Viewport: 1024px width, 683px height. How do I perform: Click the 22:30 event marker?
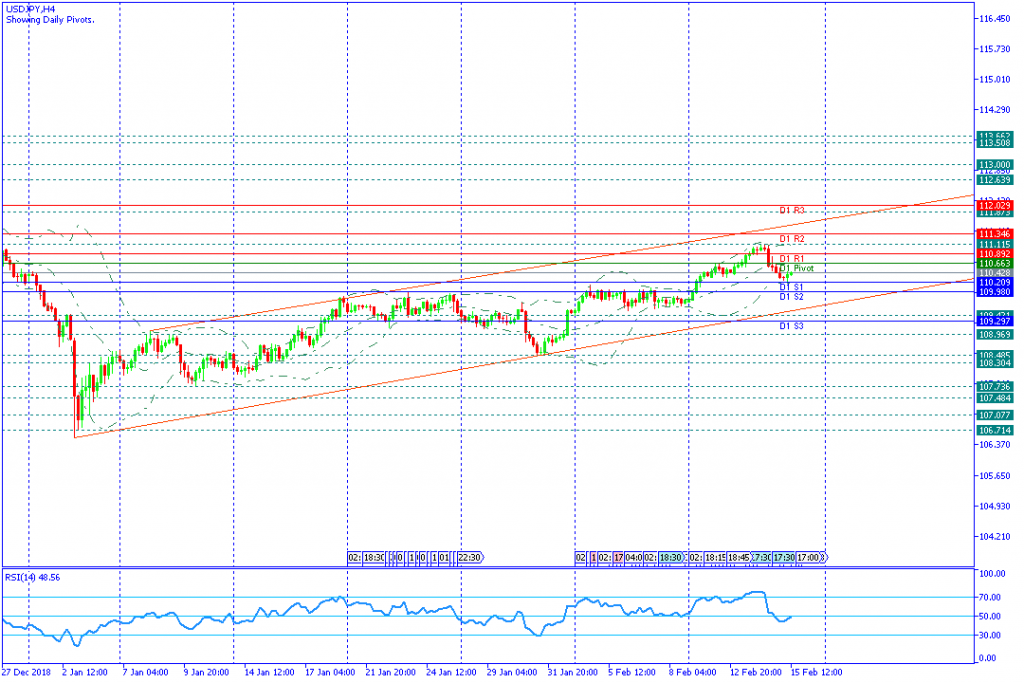pos(469,557)
